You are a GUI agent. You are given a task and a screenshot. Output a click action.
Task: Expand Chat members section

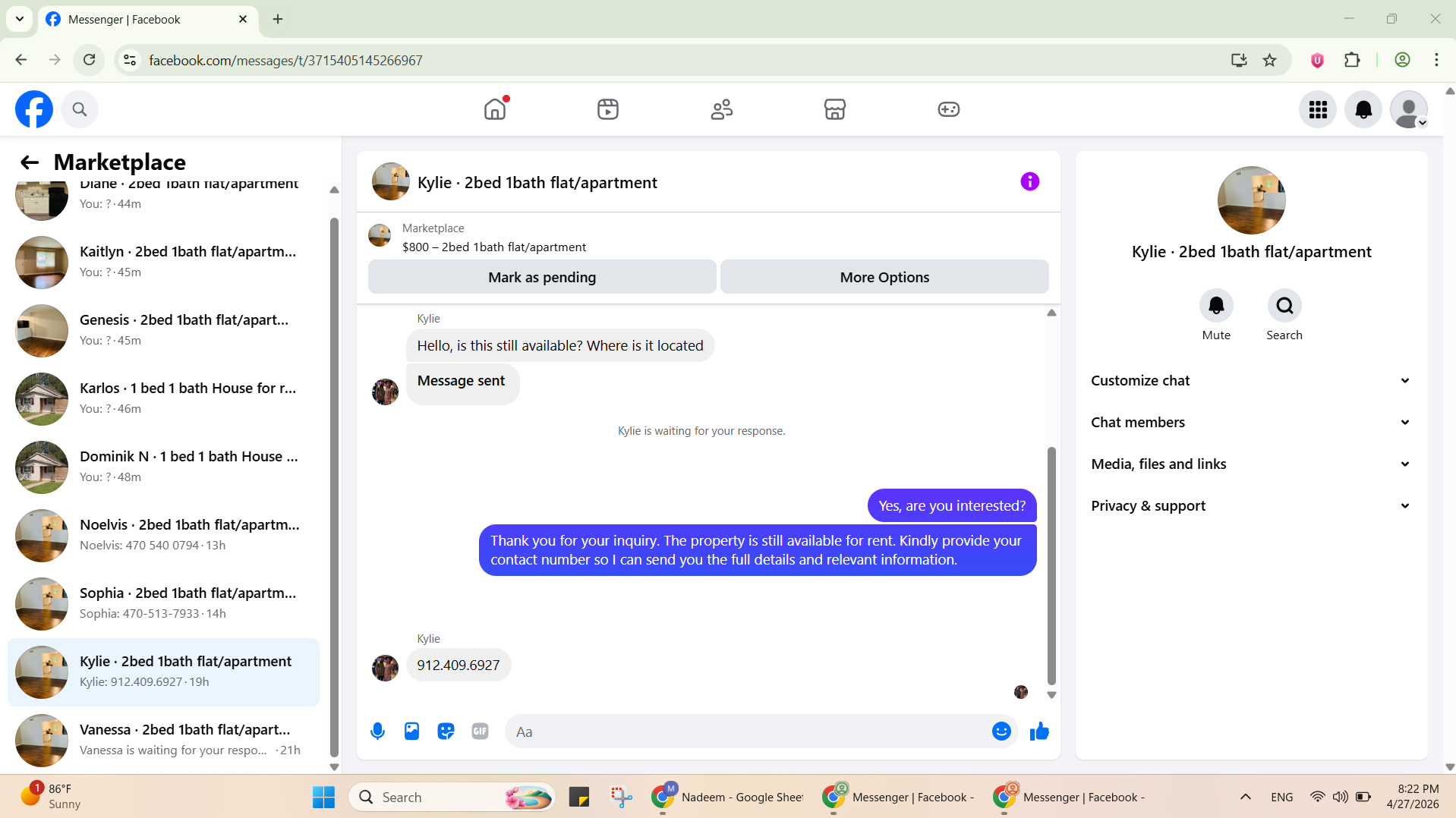(x=1251, y=423)
